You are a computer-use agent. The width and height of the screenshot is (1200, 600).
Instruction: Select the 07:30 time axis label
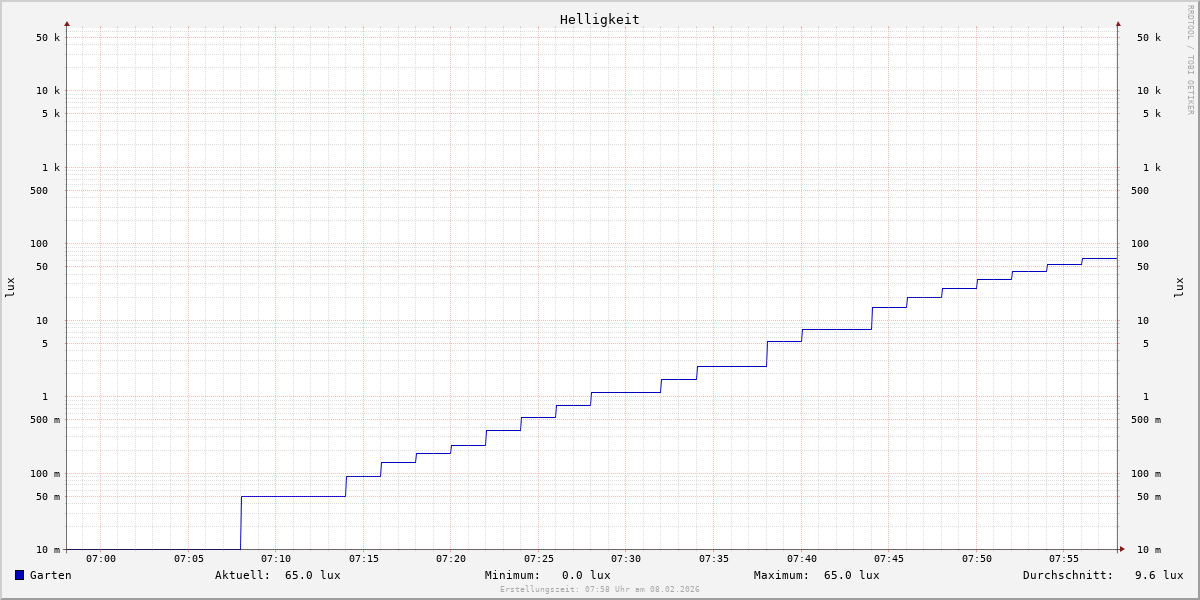[x=626, y=559]
